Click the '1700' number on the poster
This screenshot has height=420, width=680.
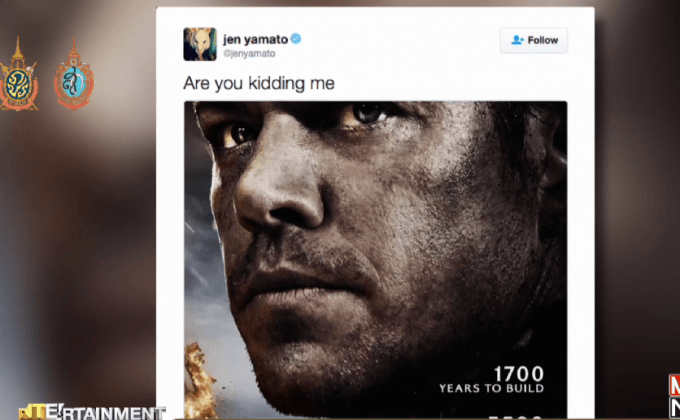click(x=519, y=374)
